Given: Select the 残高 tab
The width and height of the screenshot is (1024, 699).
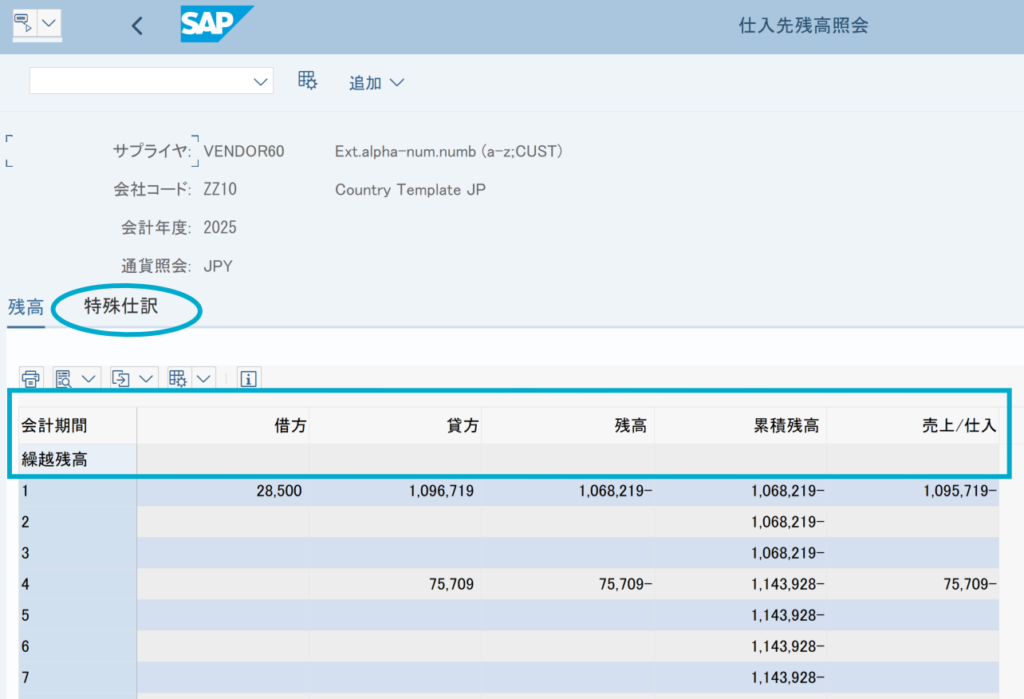Looking at the screenshot, I should pos(25,307).
